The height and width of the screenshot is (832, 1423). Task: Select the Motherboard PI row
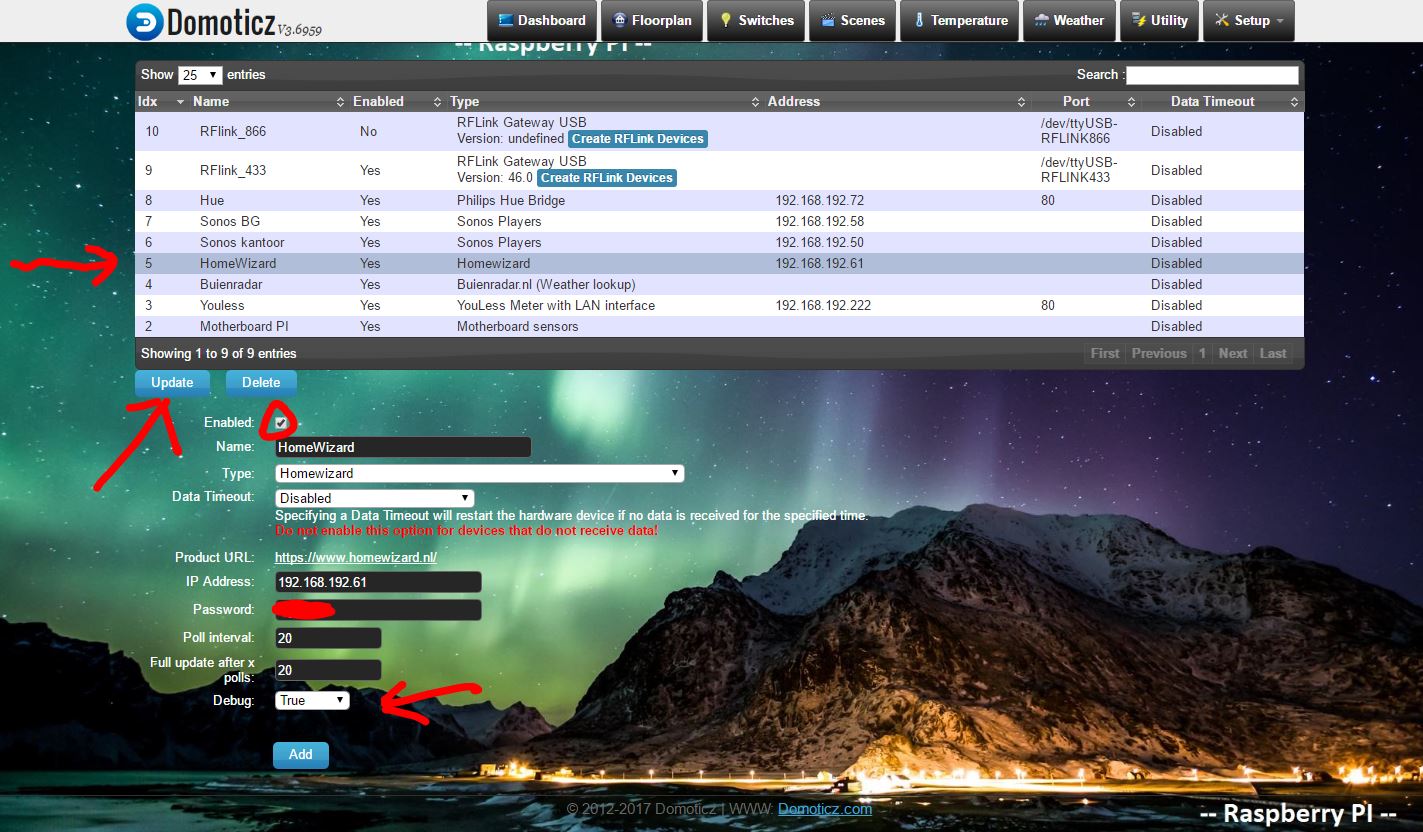720,326
